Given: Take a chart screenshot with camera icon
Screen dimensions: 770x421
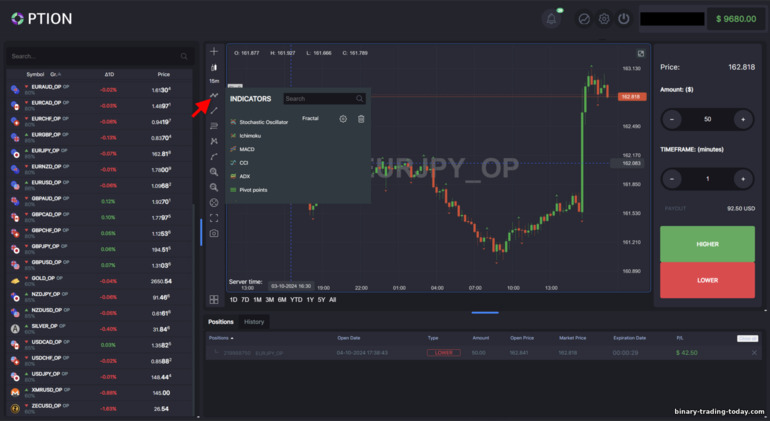Looking at the screenshot, I should 214,233.
